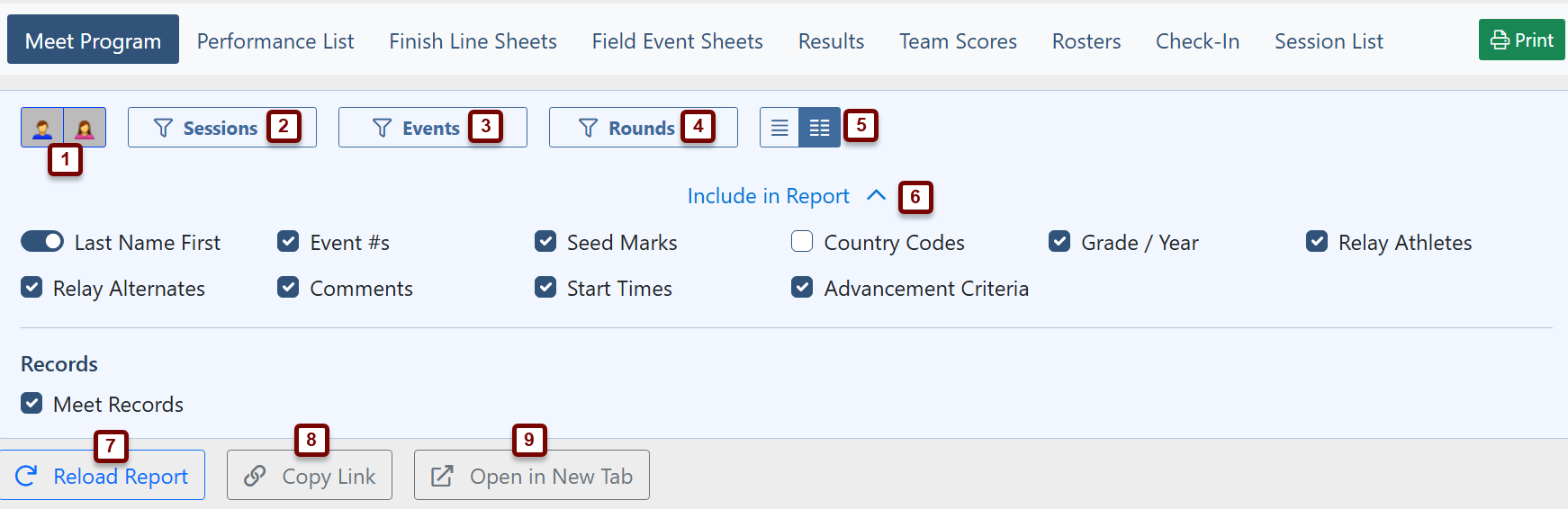Switch to the Performance List tab
Screen dimensions: 1568x509
(x=275, y=41)
